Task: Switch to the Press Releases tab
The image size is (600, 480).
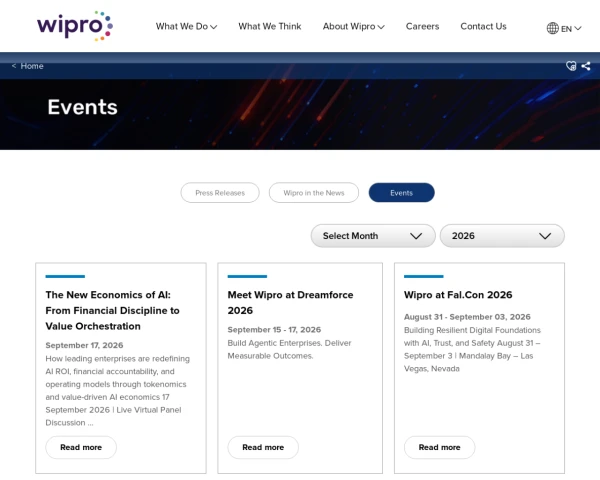Action: point(220,193)
